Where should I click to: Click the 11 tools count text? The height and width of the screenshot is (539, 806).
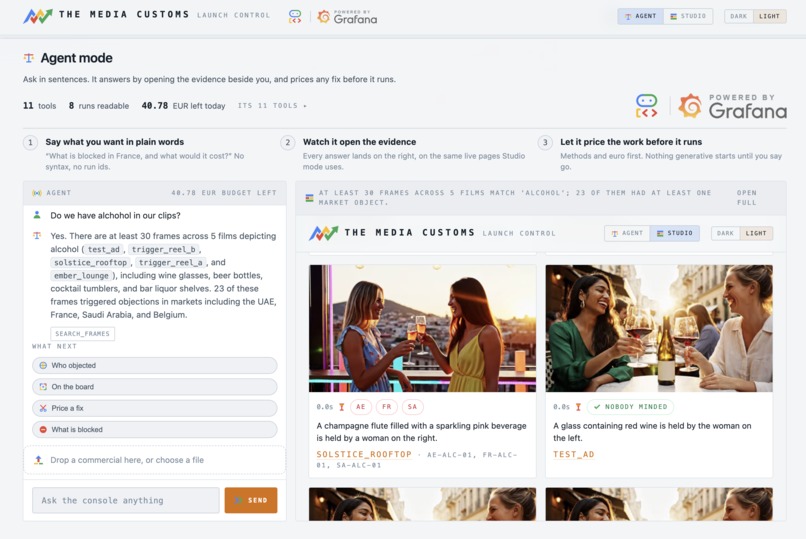pyautogui.click(x=40, y=105)
